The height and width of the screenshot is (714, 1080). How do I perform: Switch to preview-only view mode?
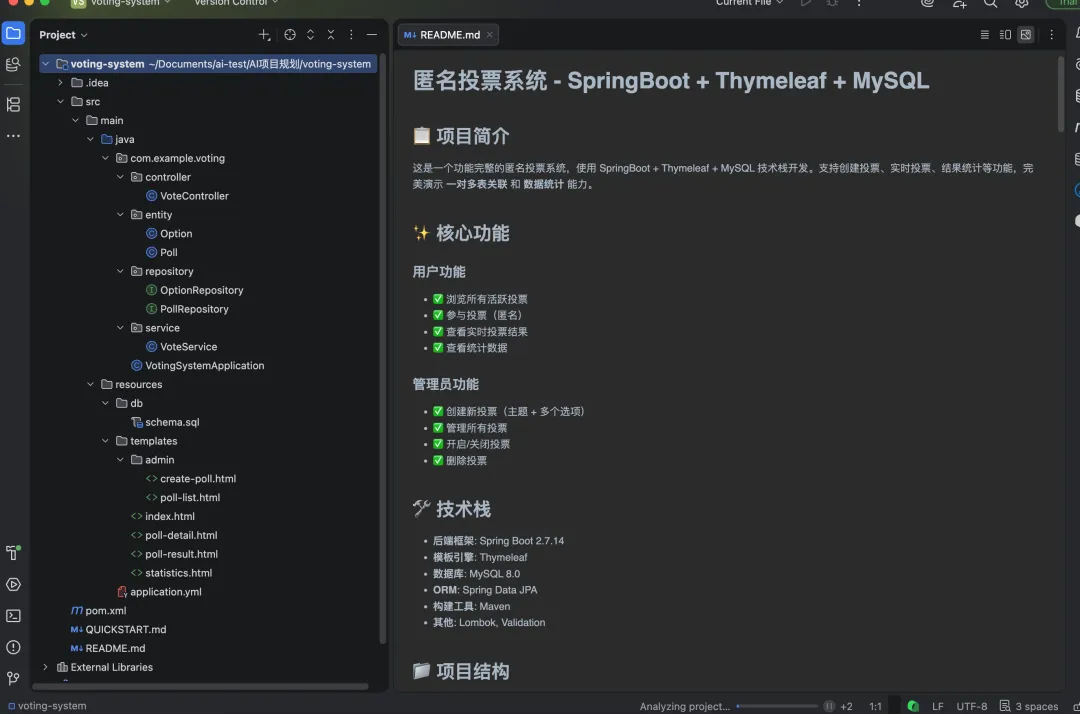[1026, 34]
